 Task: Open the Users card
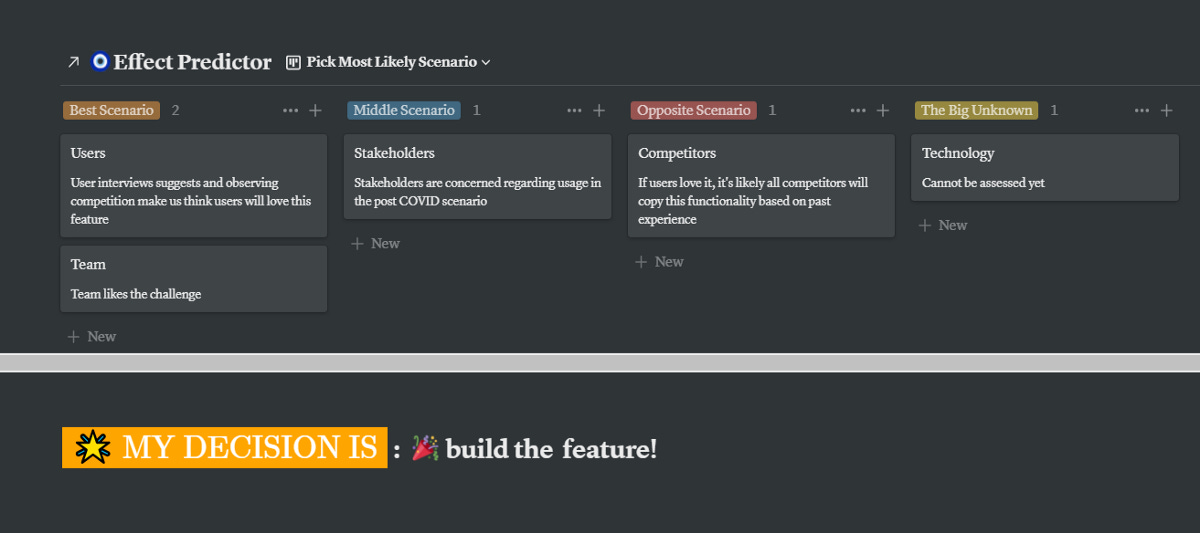click(193, 186)
